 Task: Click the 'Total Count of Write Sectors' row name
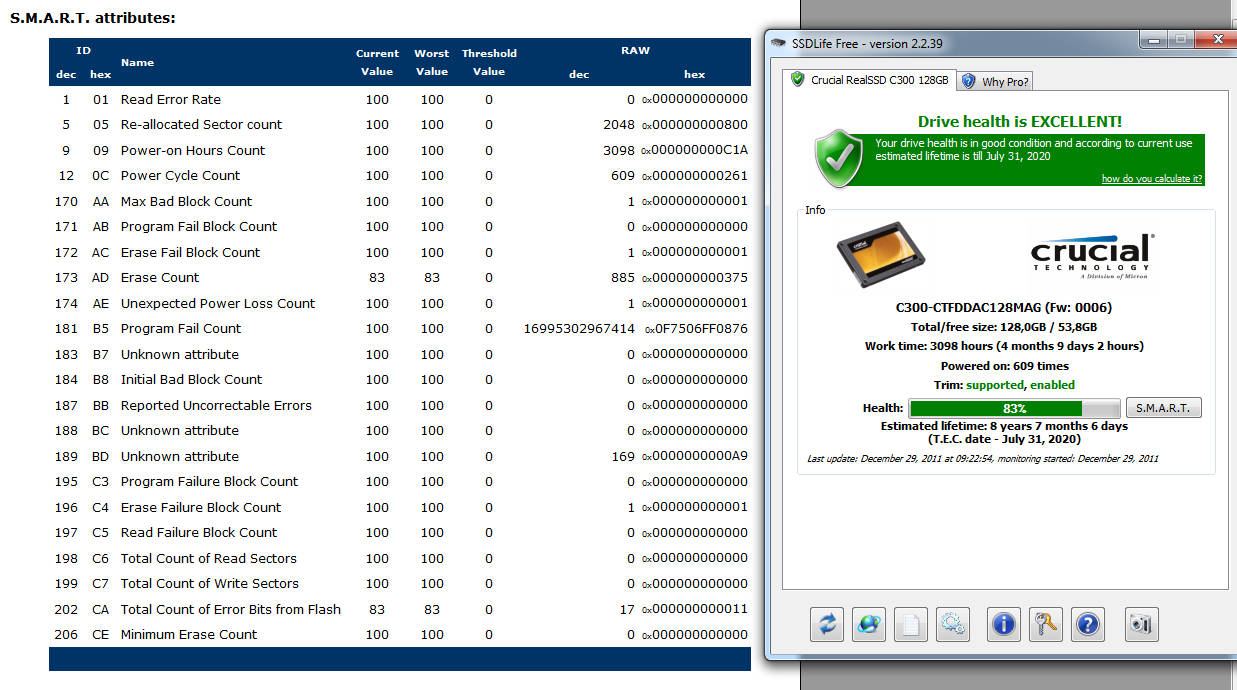[210, 584]
